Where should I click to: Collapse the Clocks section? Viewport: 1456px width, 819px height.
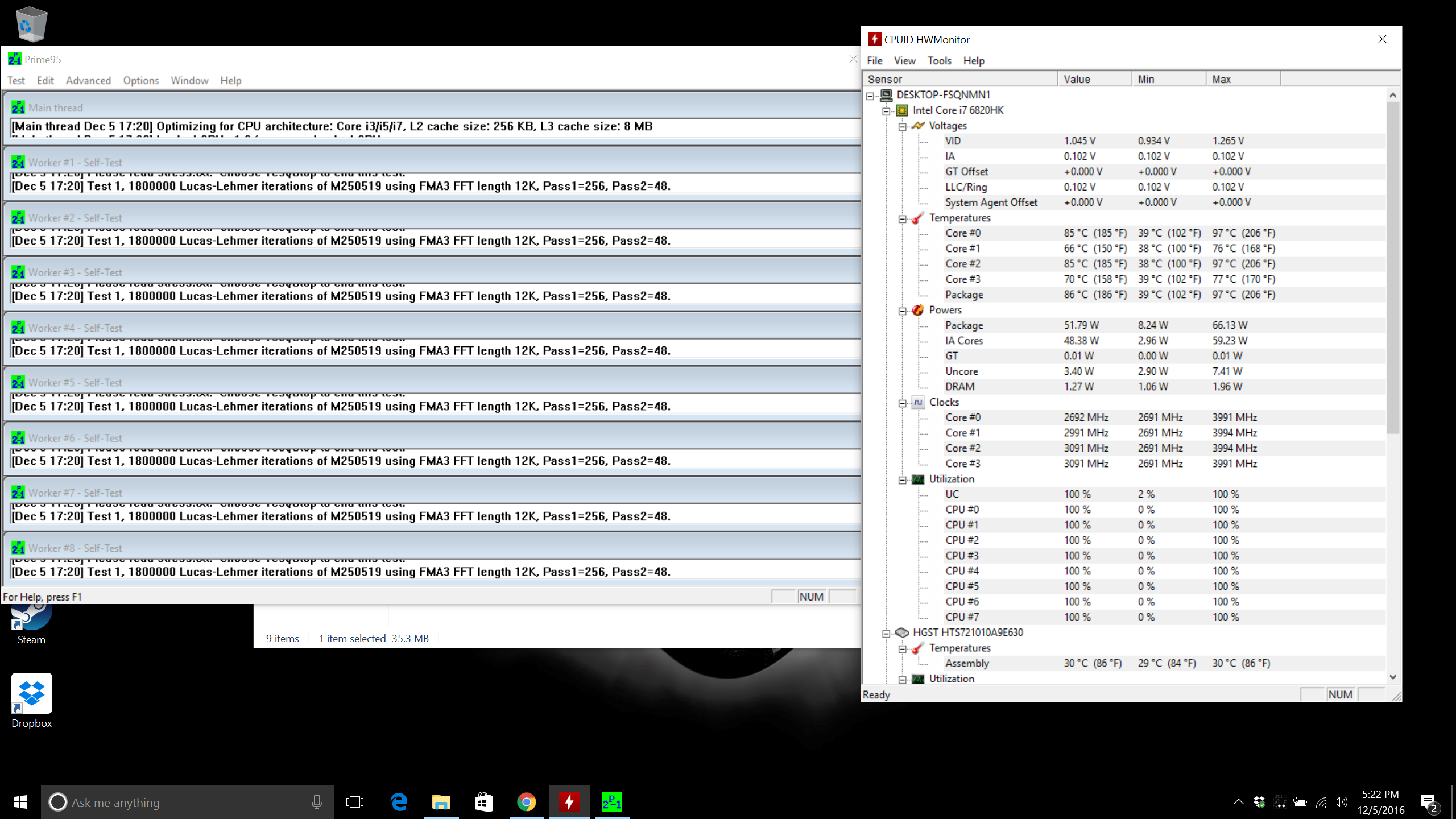pyautogui.click(x=902, y=403)
